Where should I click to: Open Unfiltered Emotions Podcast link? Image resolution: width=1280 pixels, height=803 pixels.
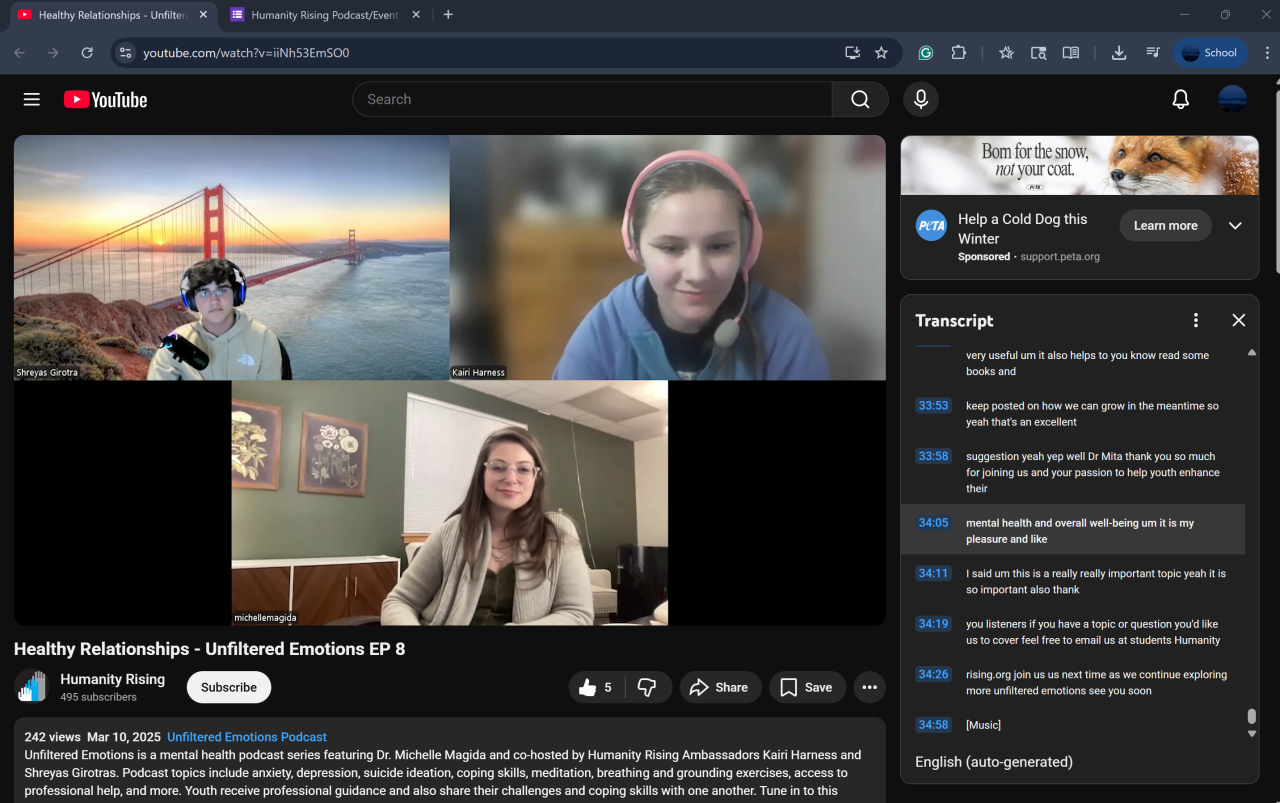tap(247, 737)
